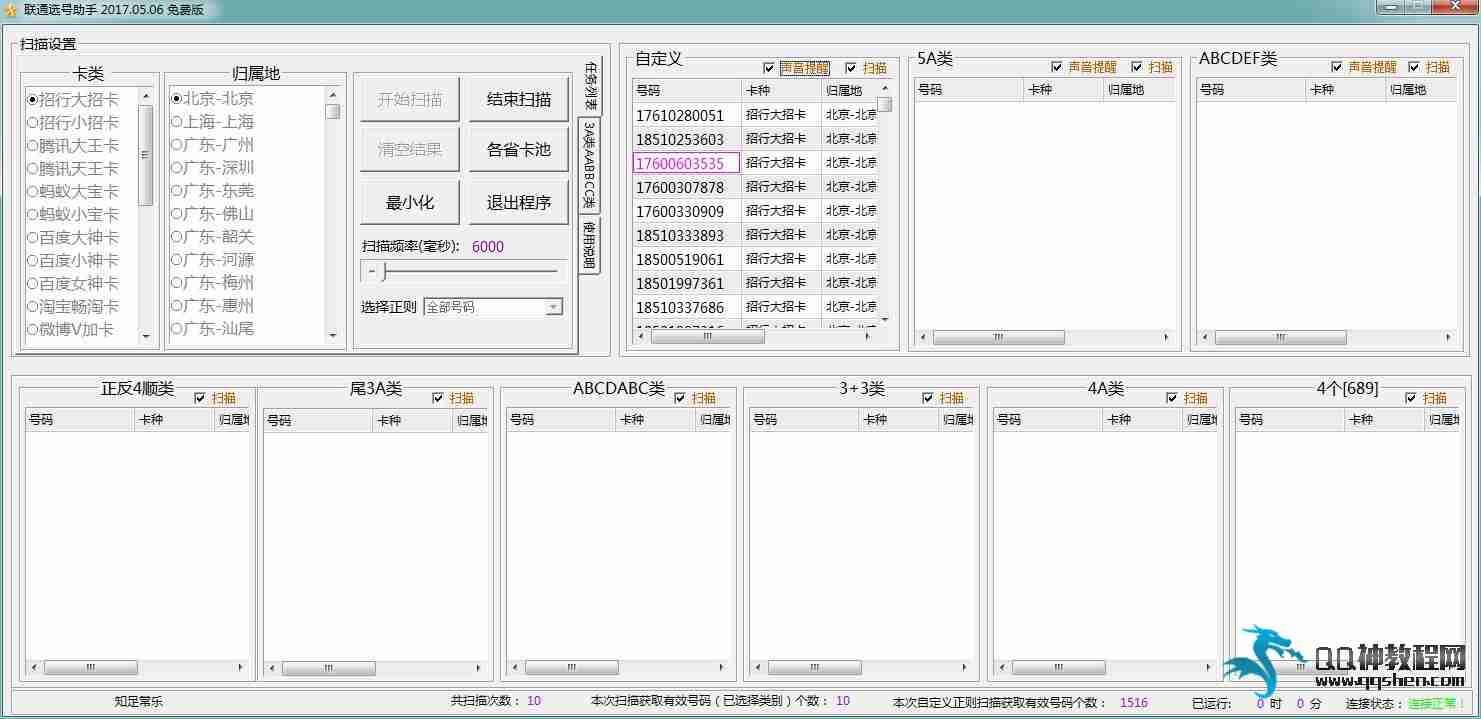Click the 号码 column header in 自定义 table
Image resolution: width=1481 pixels, height=719 pixels.
click(x=687, y=90)
